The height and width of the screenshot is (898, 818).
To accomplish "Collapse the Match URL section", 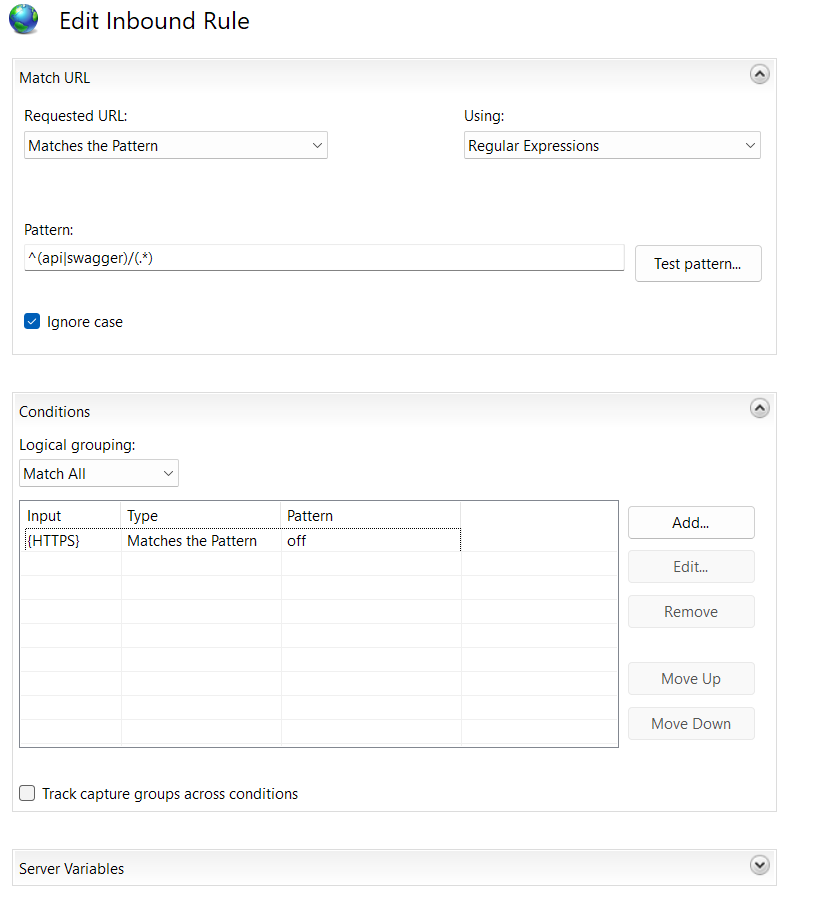I will click(760, 74).
